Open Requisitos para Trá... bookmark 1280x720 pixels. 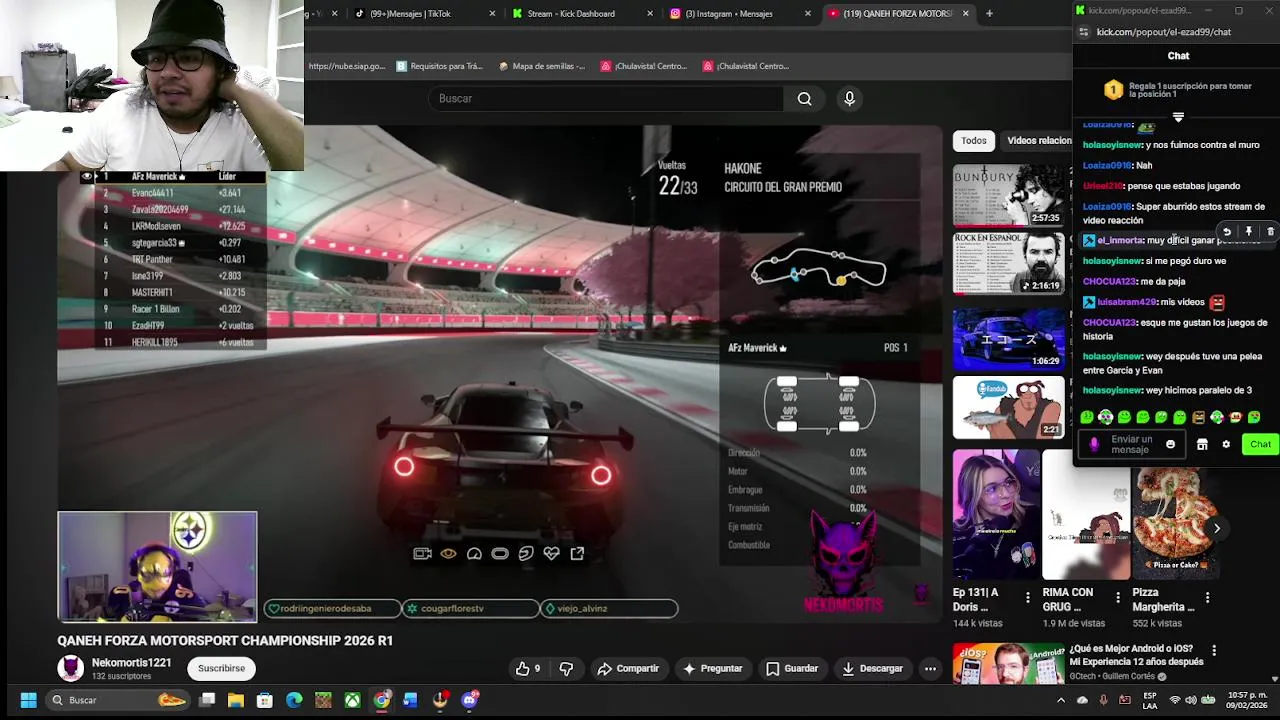(x=439, y=66)
